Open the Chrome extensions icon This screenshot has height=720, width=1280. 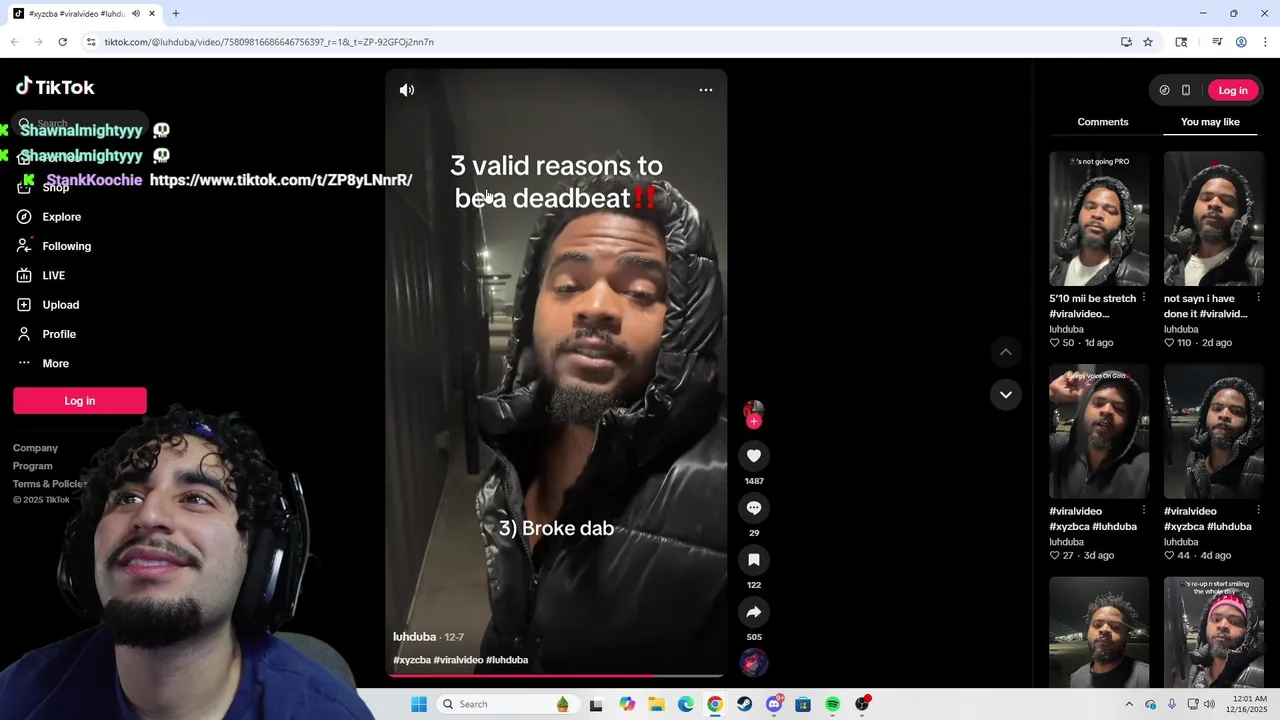[x=1181, y=42]
